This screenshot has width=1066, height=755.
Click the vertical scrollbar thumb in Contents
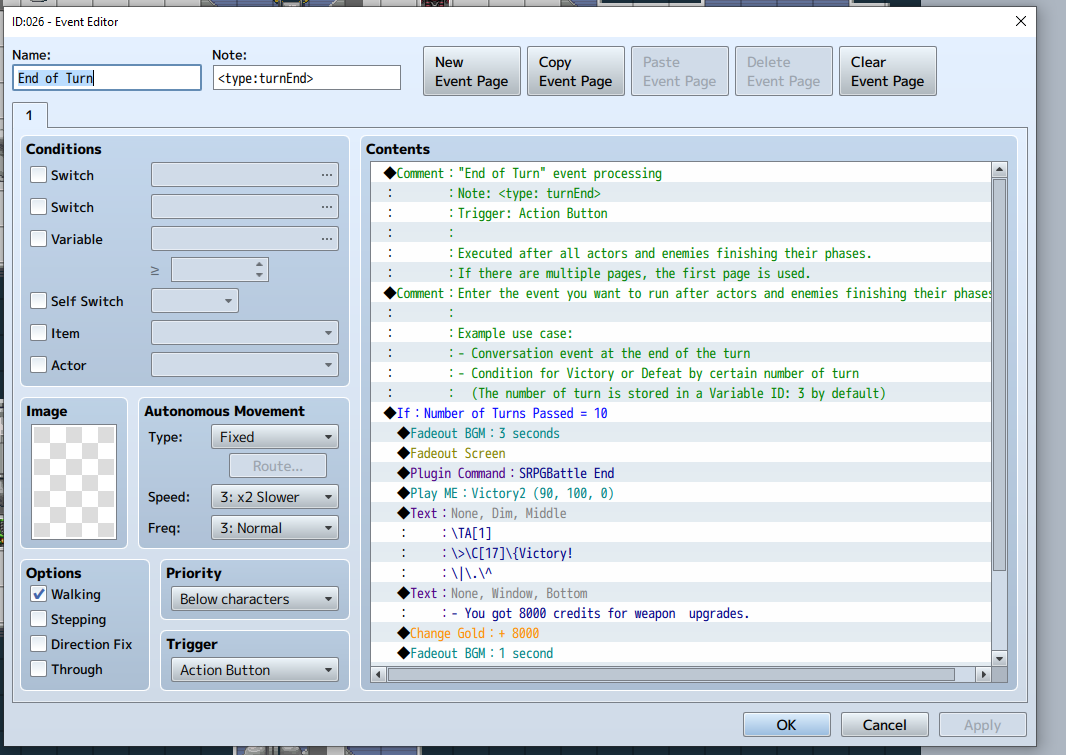click(x=999, y=374)
